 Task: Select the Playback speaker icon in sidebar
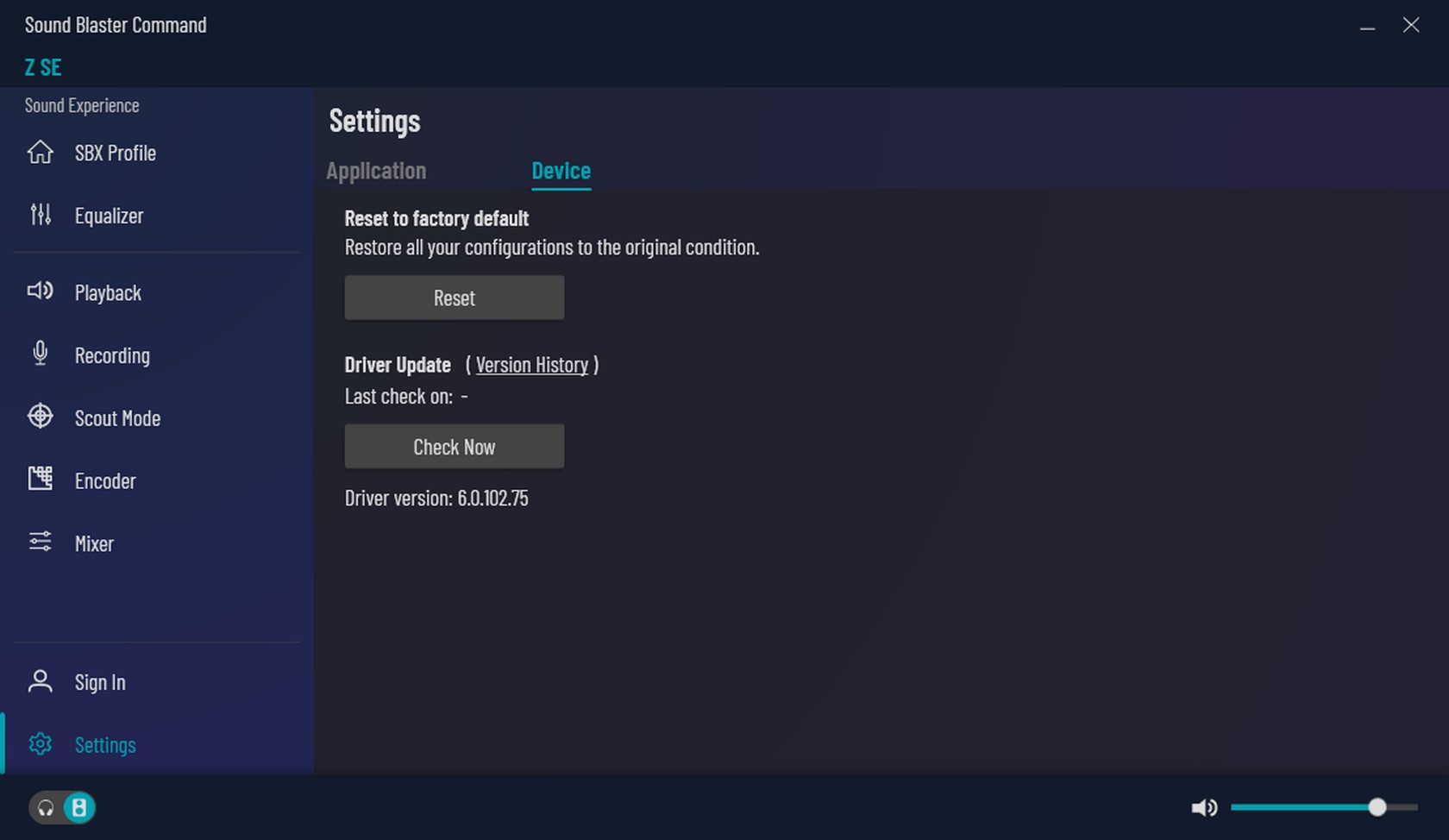tap(40, 291)
